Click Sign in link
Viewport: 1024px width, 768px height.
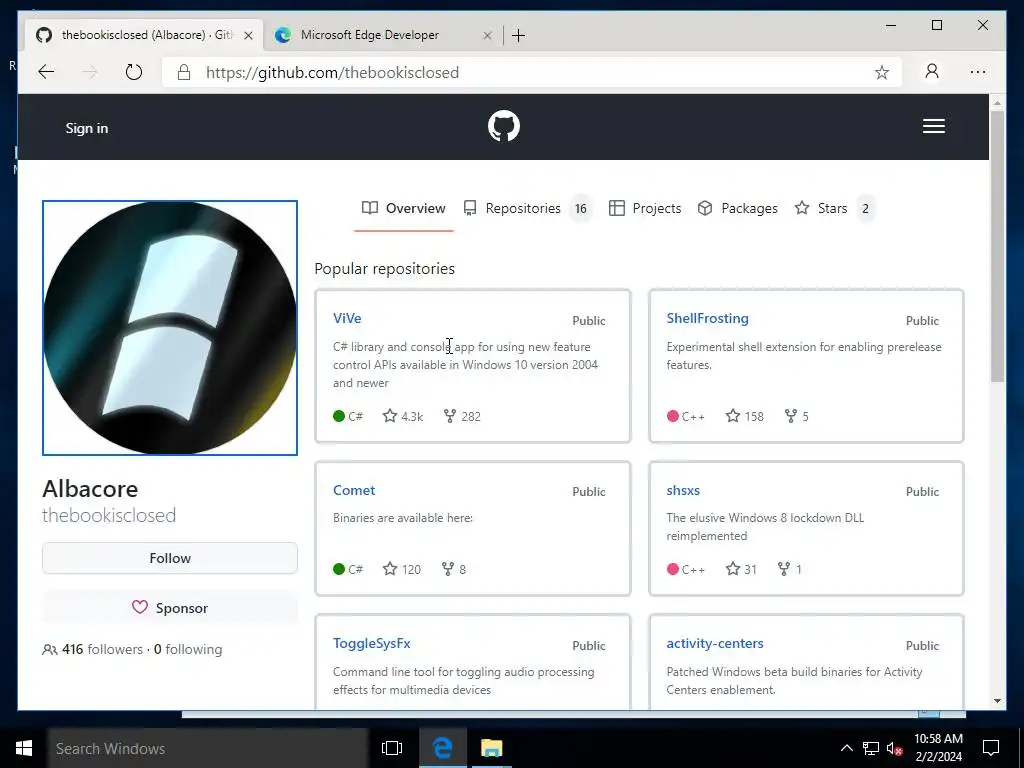click(87, 128)
